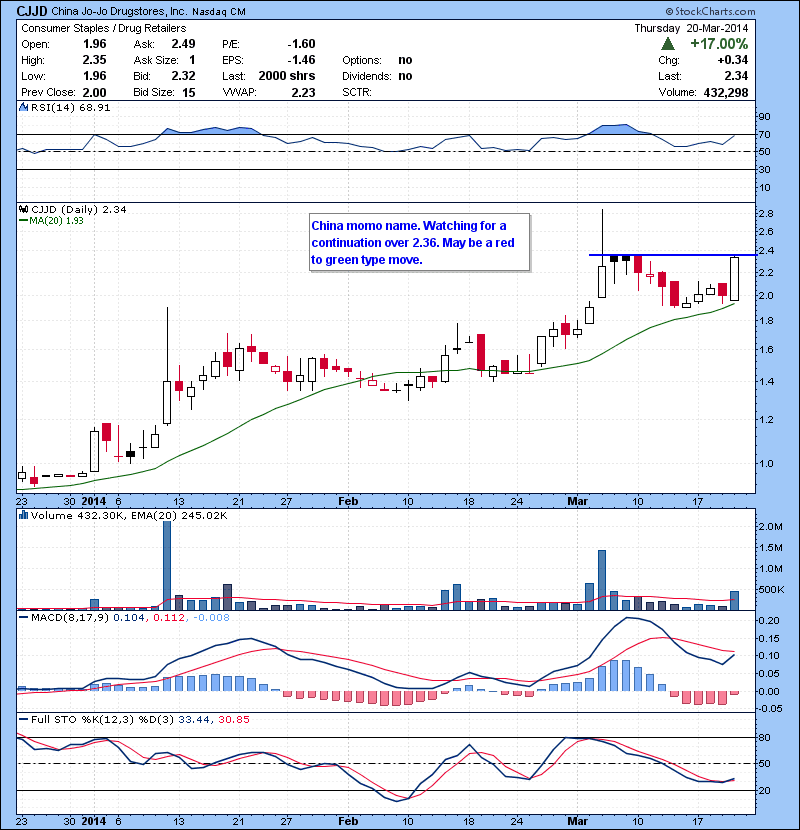Click the Consumer Staples / Drug Retailers text
Viewport: 800px width, 830px height.
coord(104,28)
